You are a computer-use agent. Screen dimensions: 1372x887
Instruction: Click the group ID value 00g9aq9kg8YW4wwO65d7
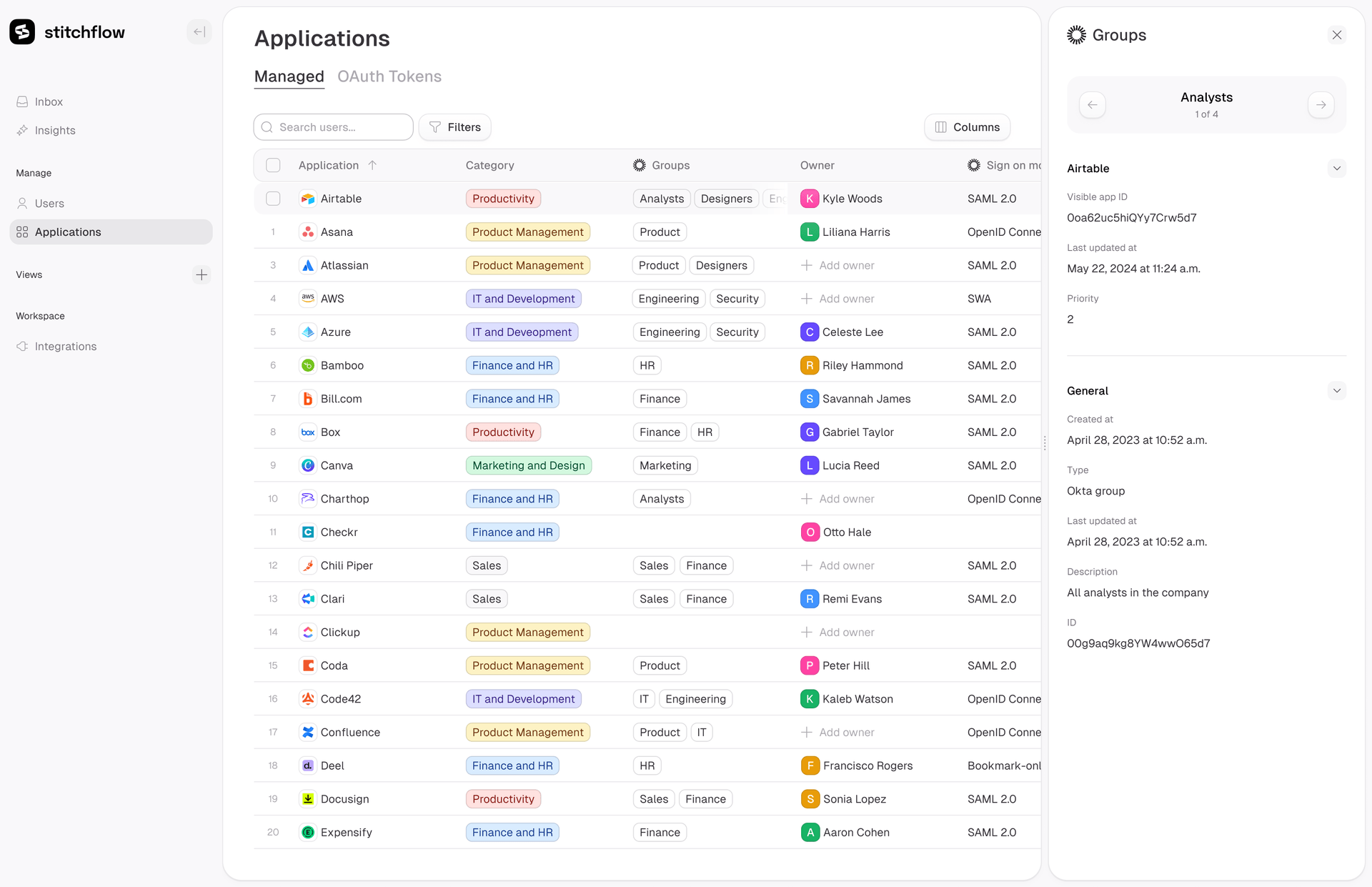tap(1138, 643)
